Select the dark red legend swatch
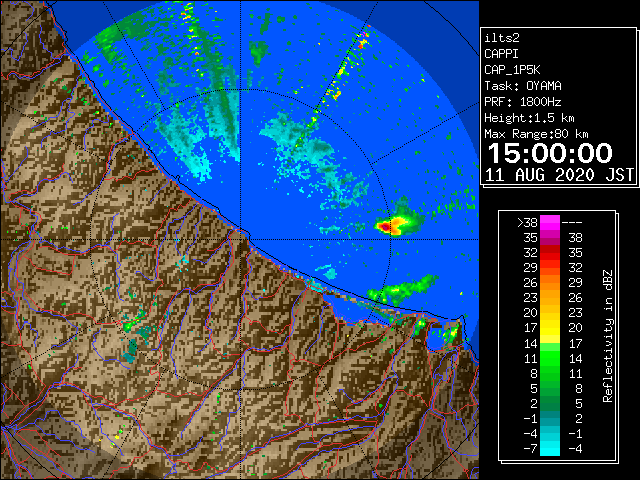640x480 pixels. (550, 249)
